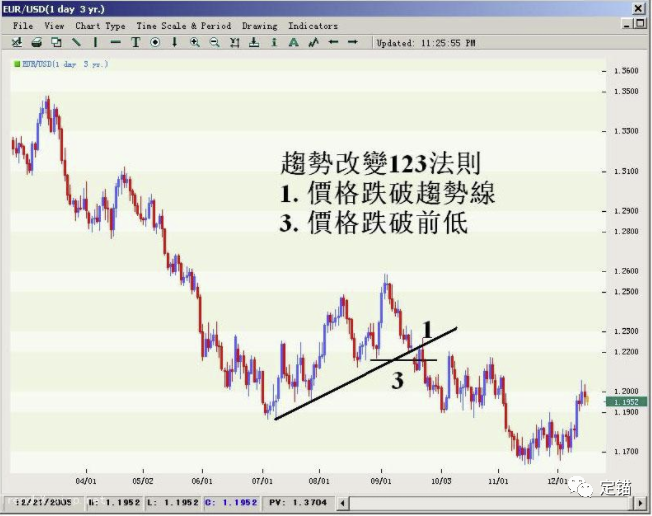The width and height of the screenshot is (652, 516).
Task: Select the horizontal line drawing tool
Action: (116, 42)
